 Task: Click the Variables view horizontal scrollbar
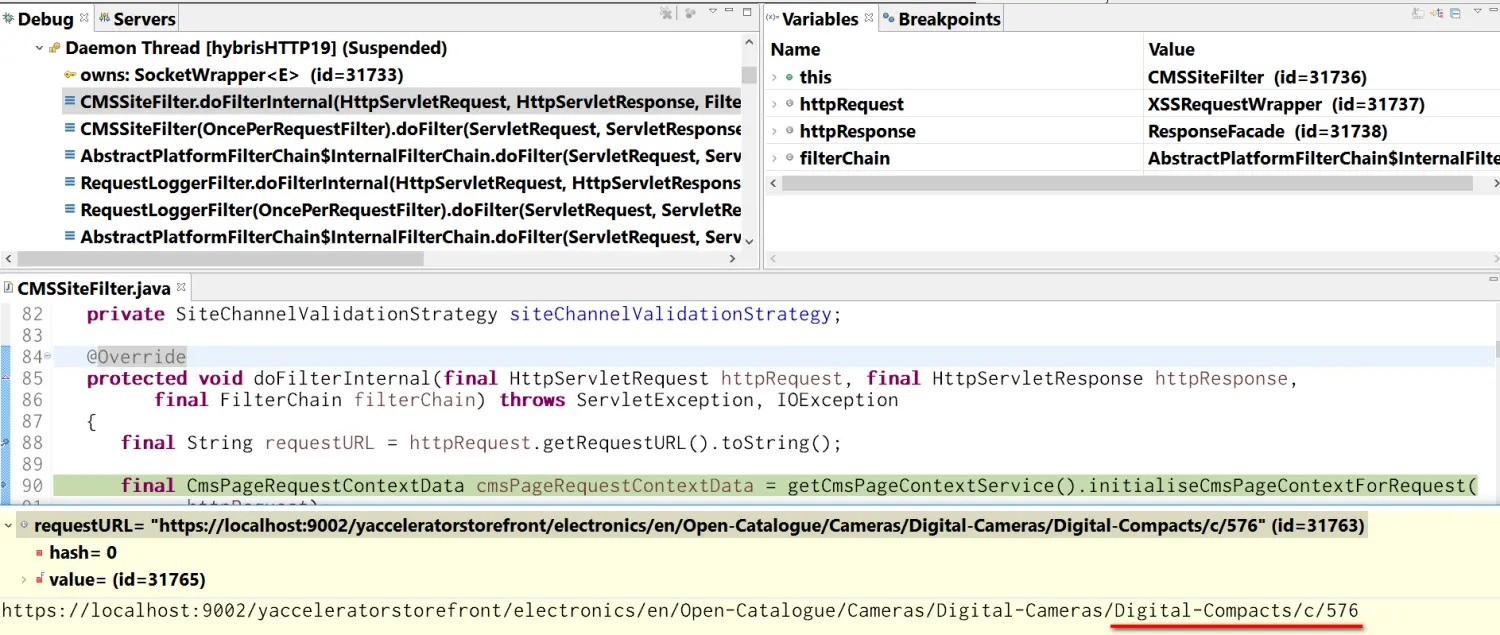[x=1128, y=184]
